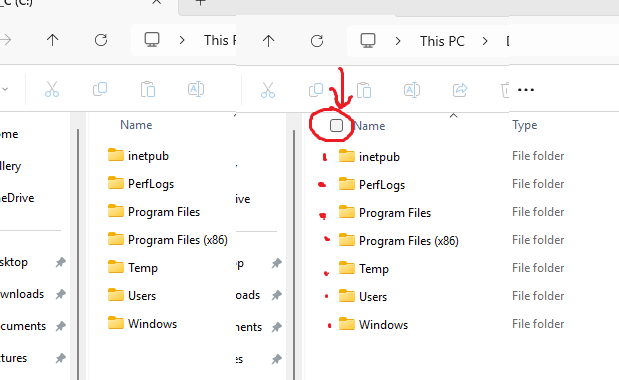Sort by Name header in the left window
Screen dimensions: 619x380
(x=136, y=125)
